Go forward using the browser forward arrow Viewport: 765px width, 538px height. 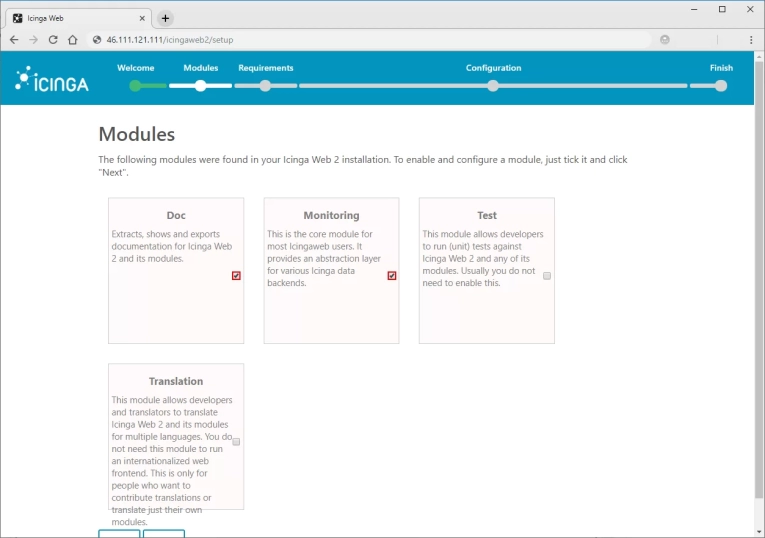click(33, 40)
